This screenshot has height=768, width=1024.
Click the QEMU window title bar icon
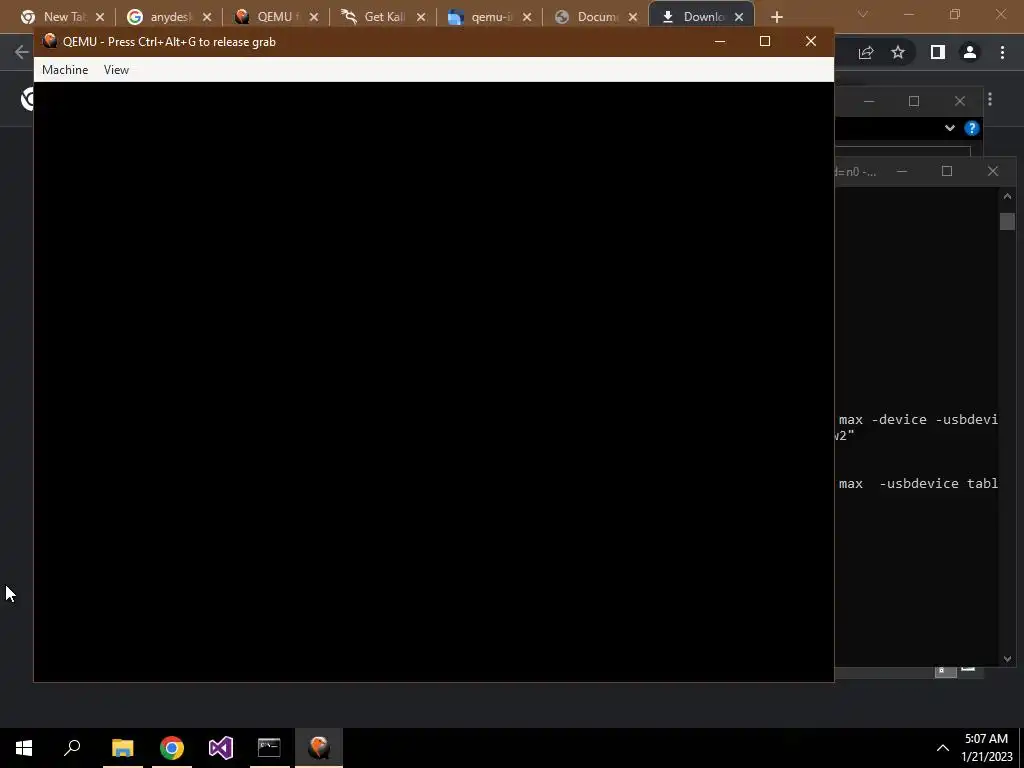(50, 41)
